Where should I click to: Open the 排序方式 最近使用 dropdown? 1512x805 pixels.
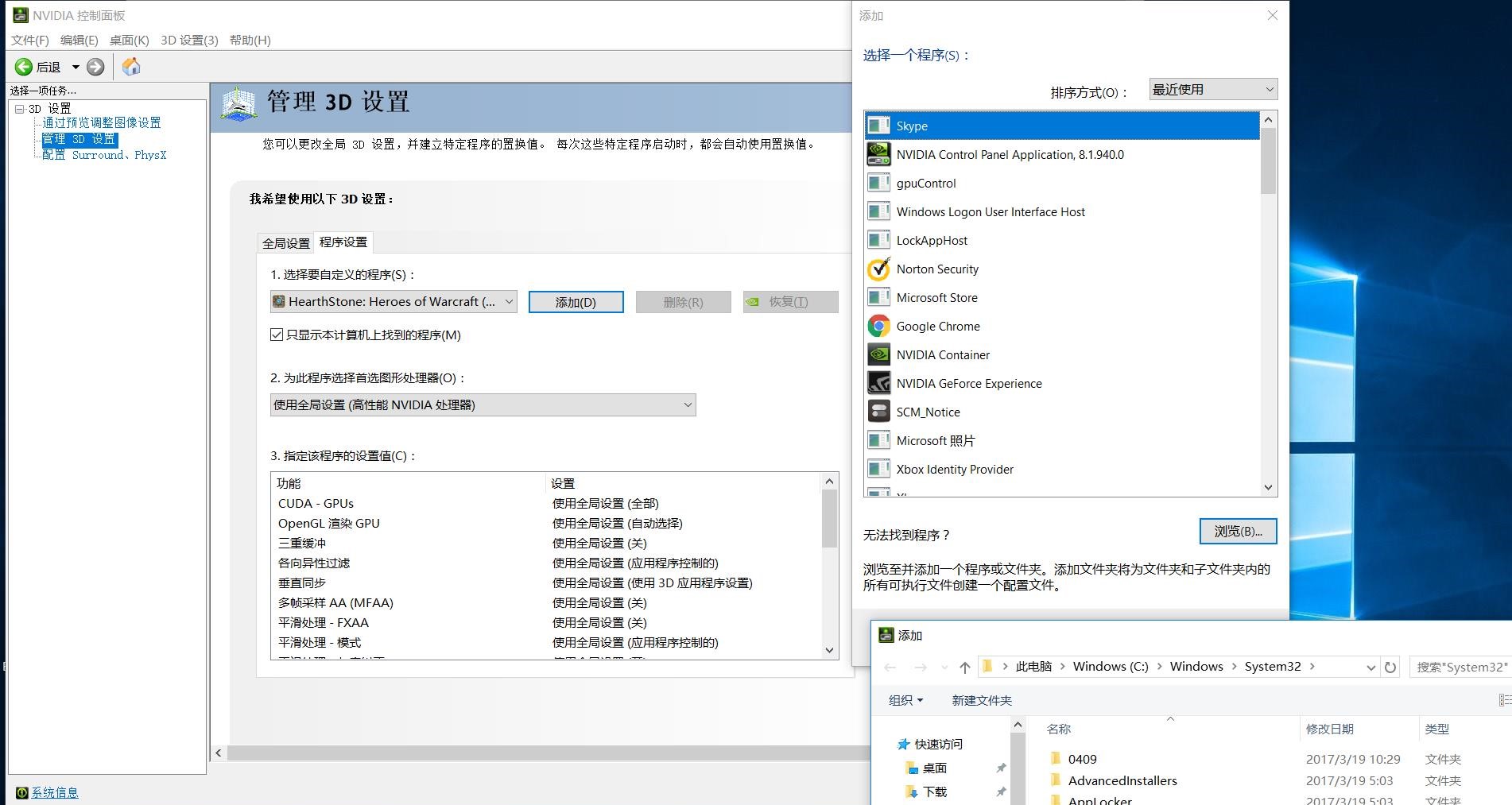pos(1213,89)
